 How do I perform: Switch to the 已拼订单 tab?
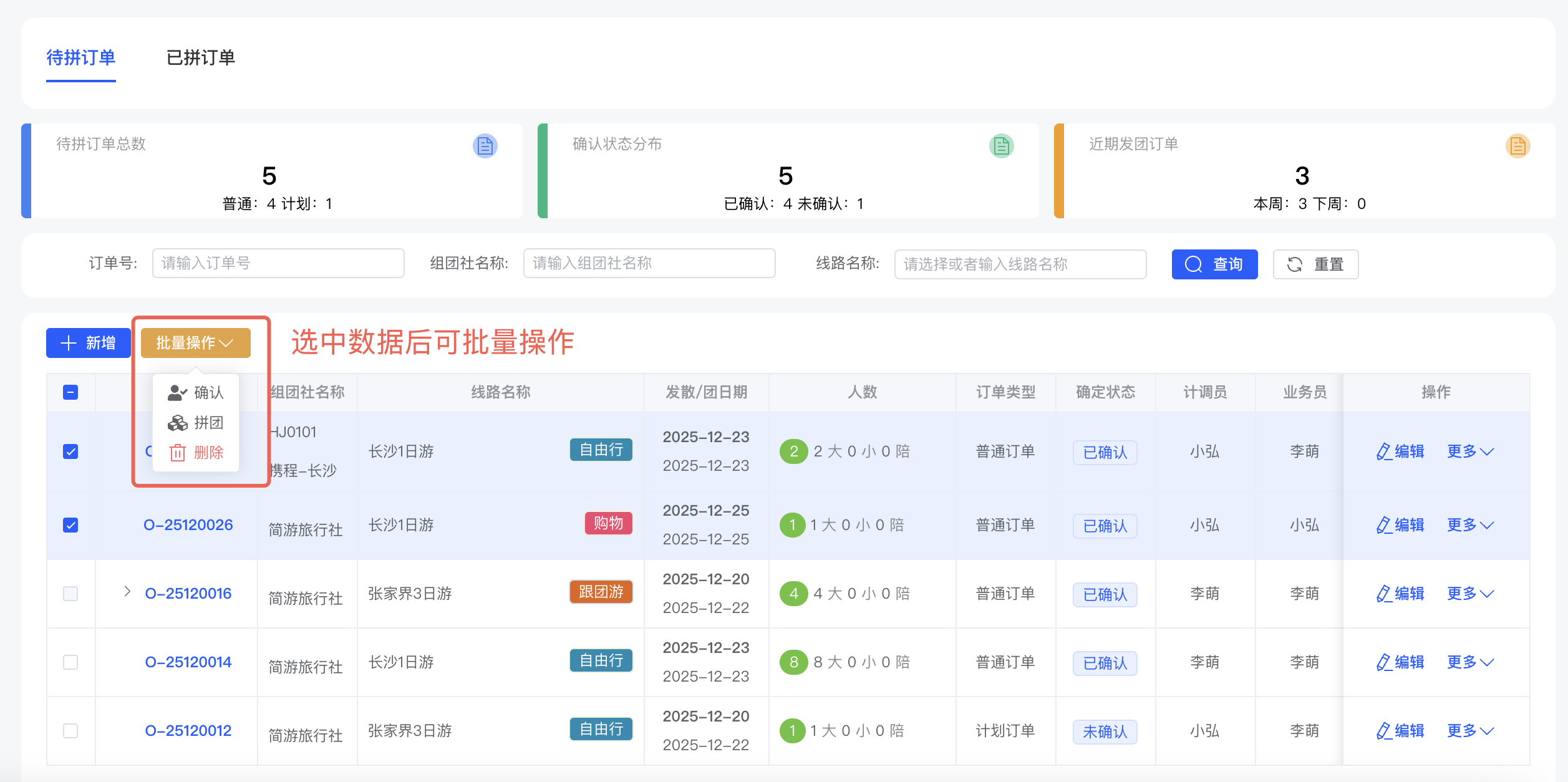point(201,58)
